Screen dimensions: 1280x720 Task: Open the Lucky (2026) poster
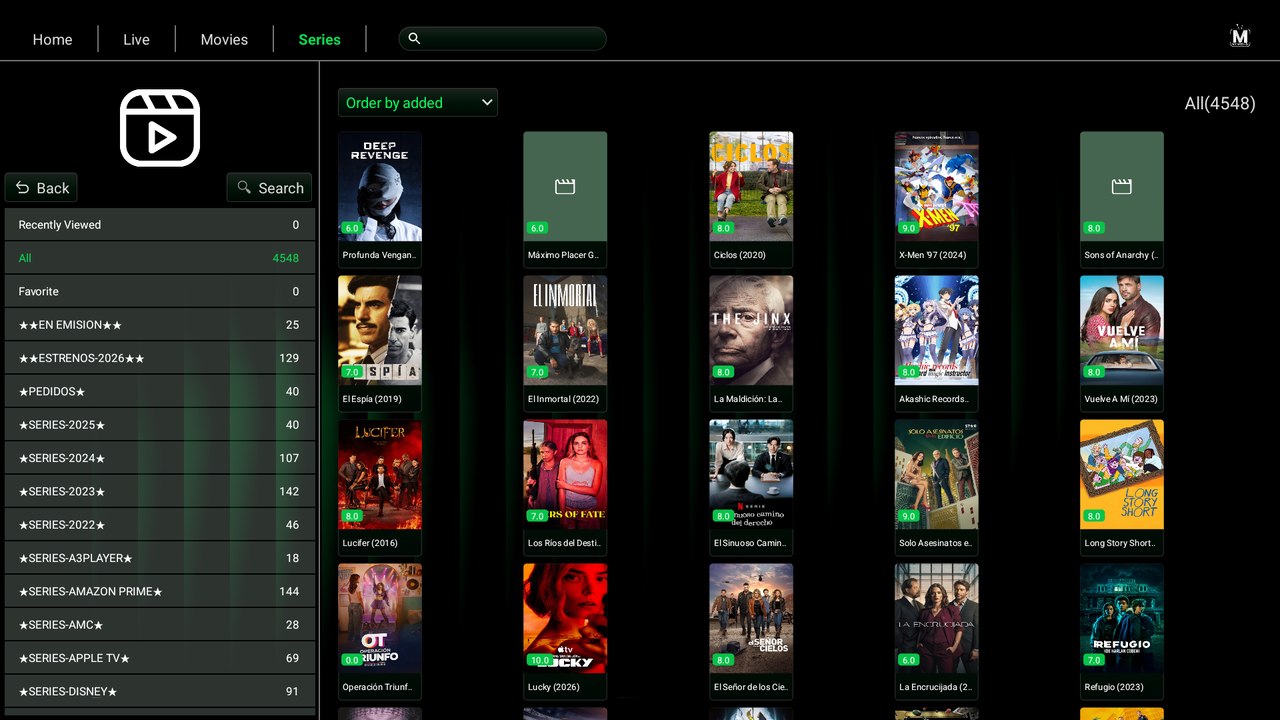point(565,618)
